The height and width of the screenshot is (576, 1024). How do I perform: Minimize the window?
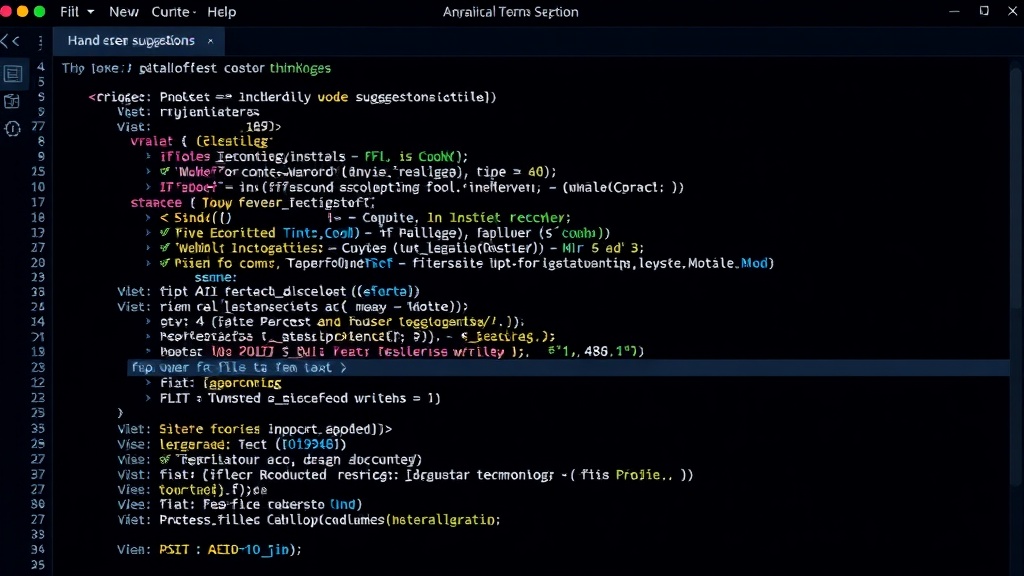pos(954,11)
